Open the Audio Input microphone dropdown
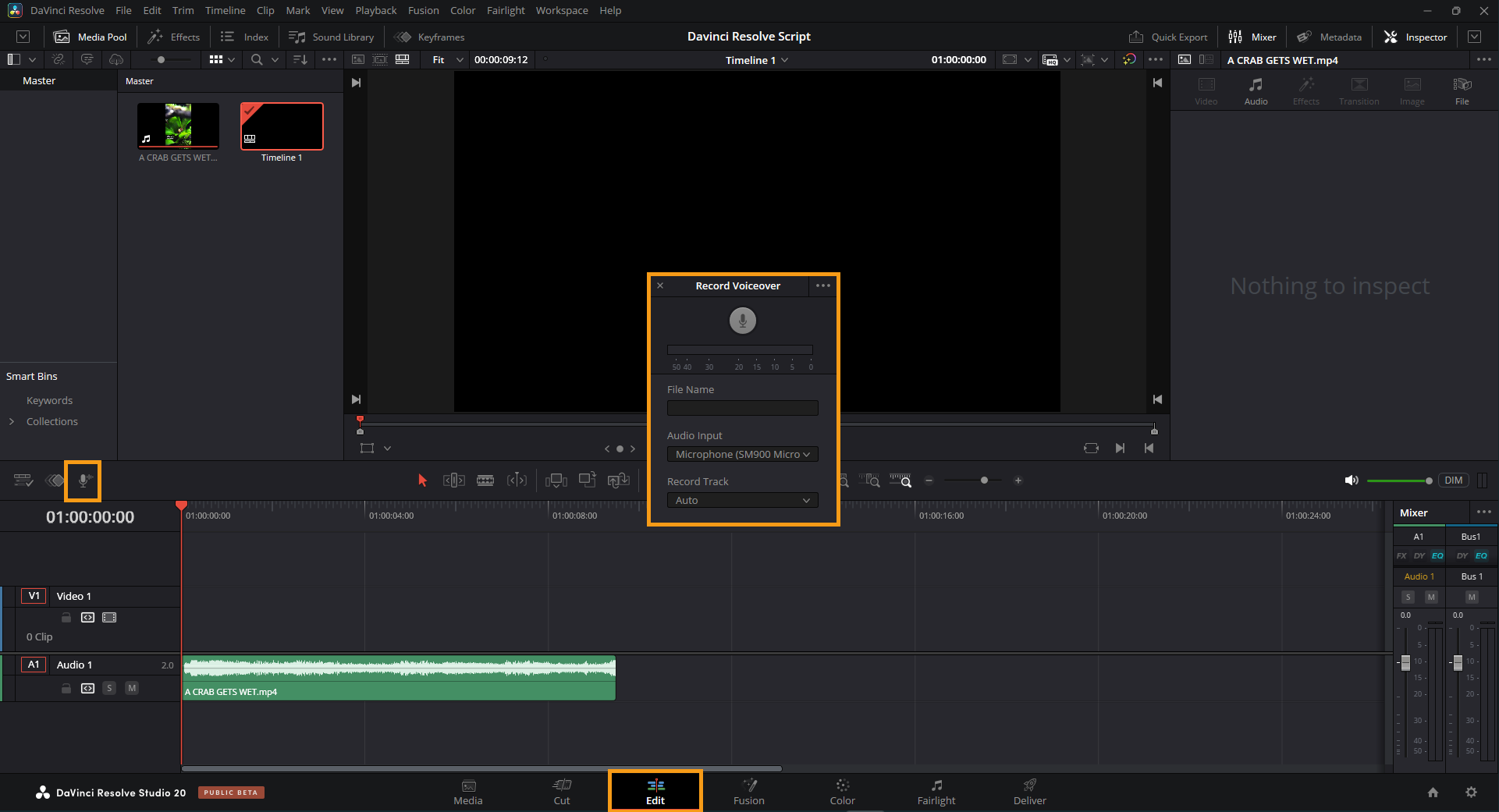 (x=742, y=454)
